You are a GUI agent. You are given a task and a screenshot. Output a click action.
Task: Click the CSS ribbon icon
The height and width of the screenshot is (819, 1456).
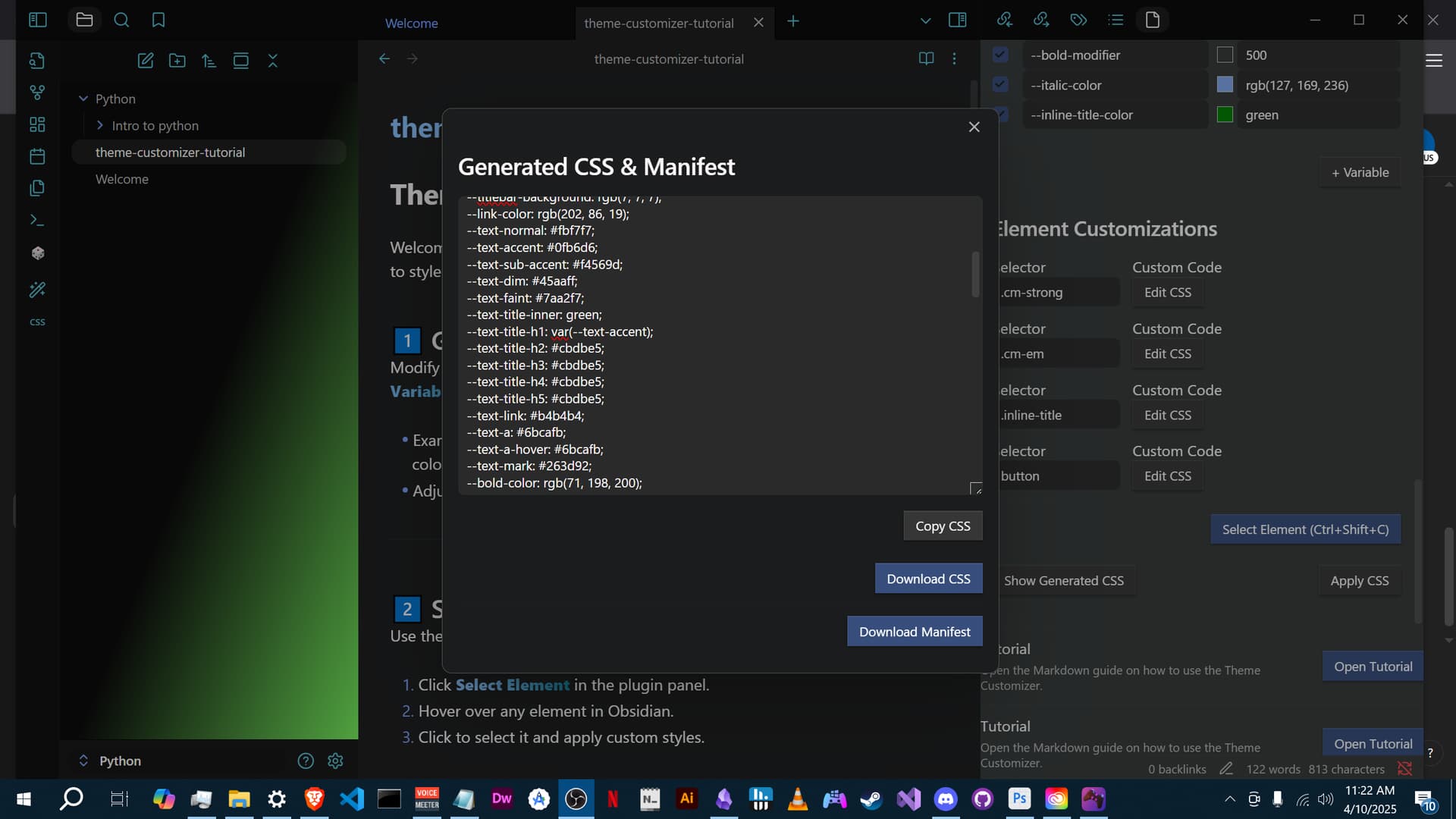coord(37,322)
